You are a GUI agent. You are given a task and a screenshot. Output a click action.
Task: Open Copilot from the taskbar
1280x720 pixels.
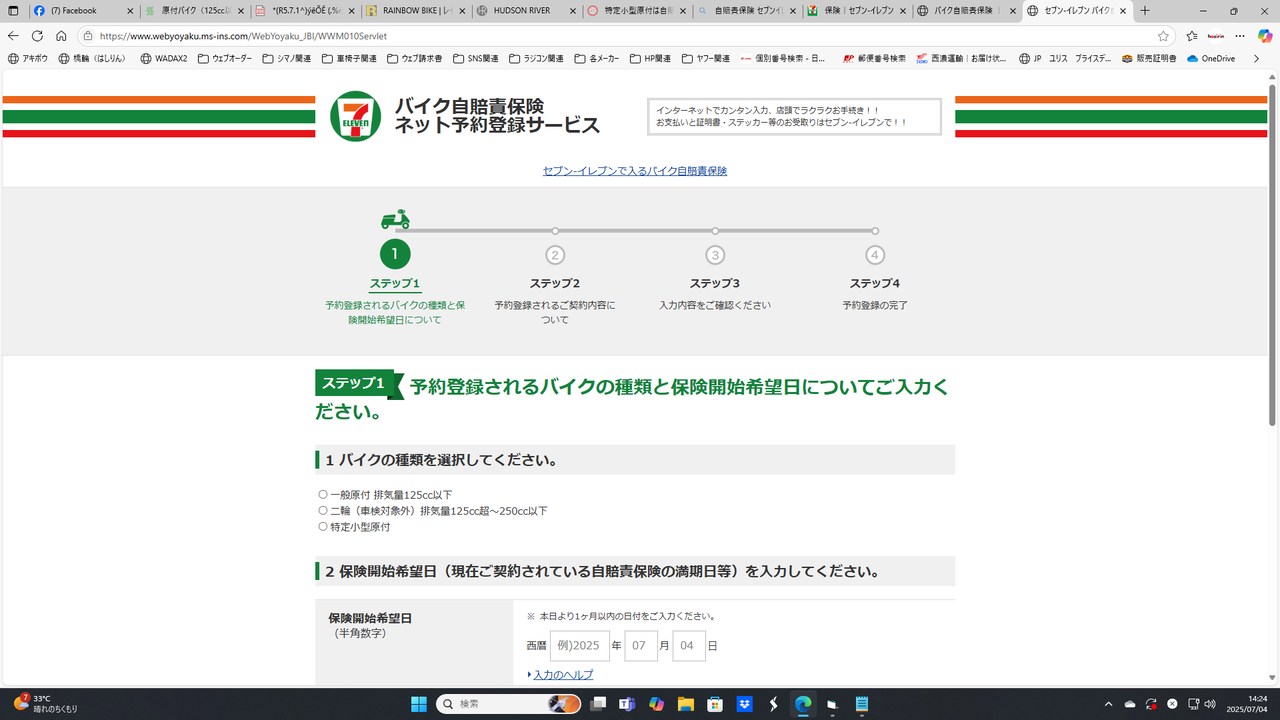tap(656, 704)
